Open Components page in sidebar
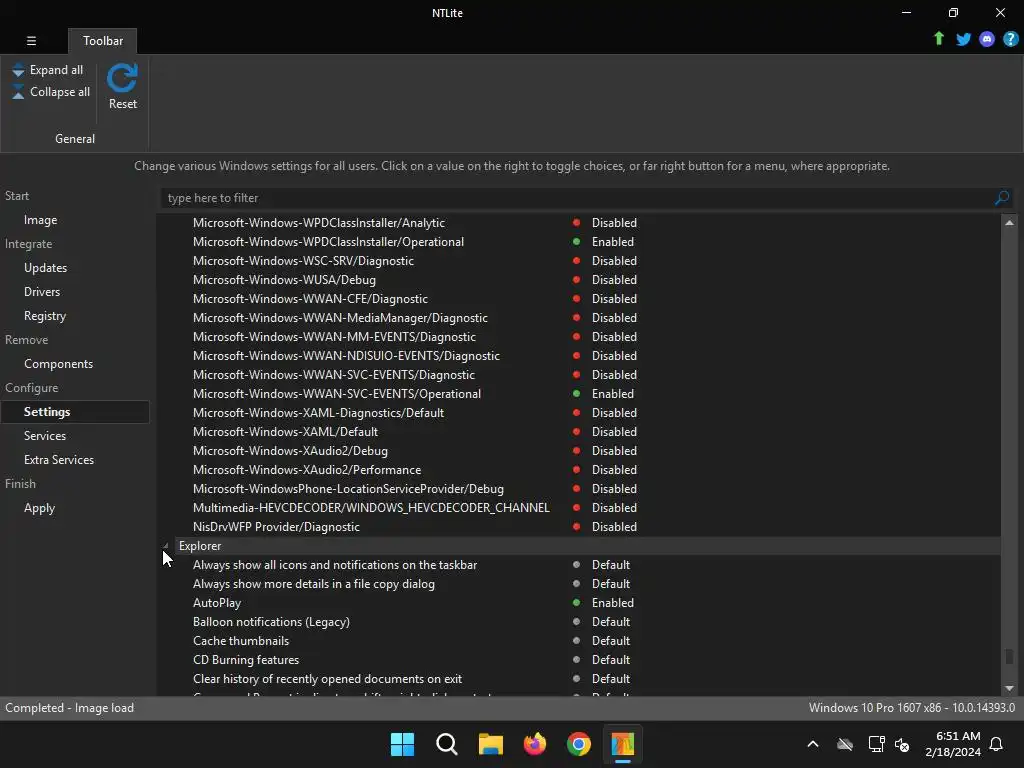Screen dimensions: 1024x768 click(58, 364)
